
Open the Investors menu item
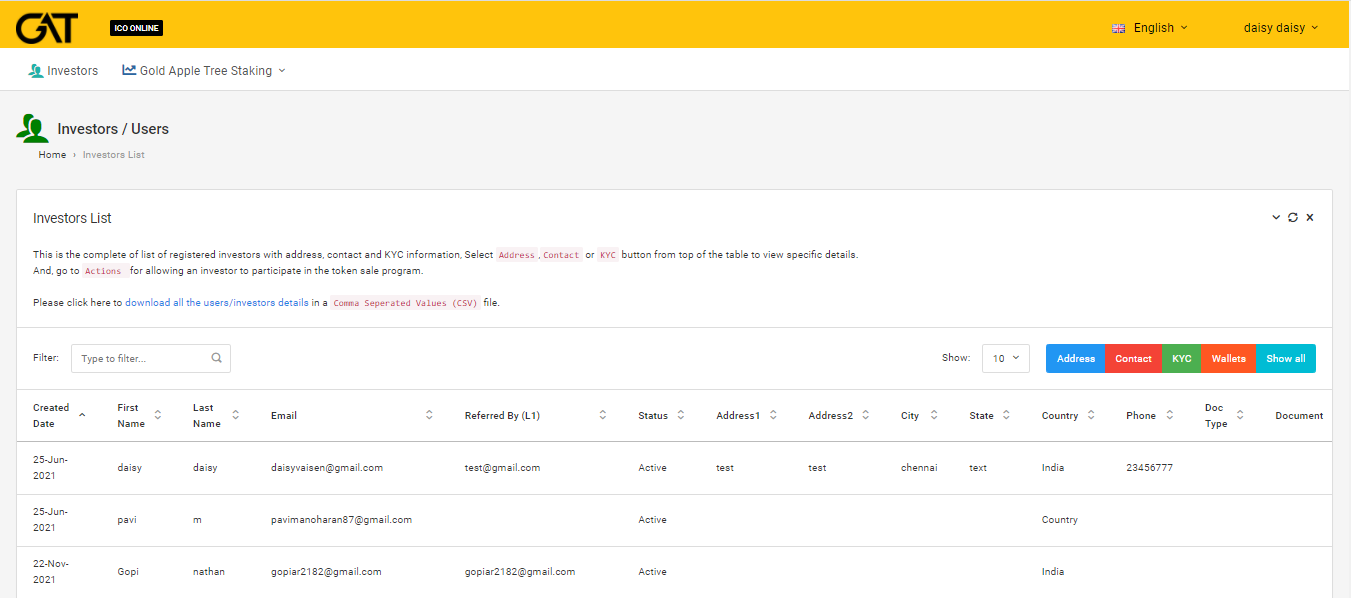(63, 71)
